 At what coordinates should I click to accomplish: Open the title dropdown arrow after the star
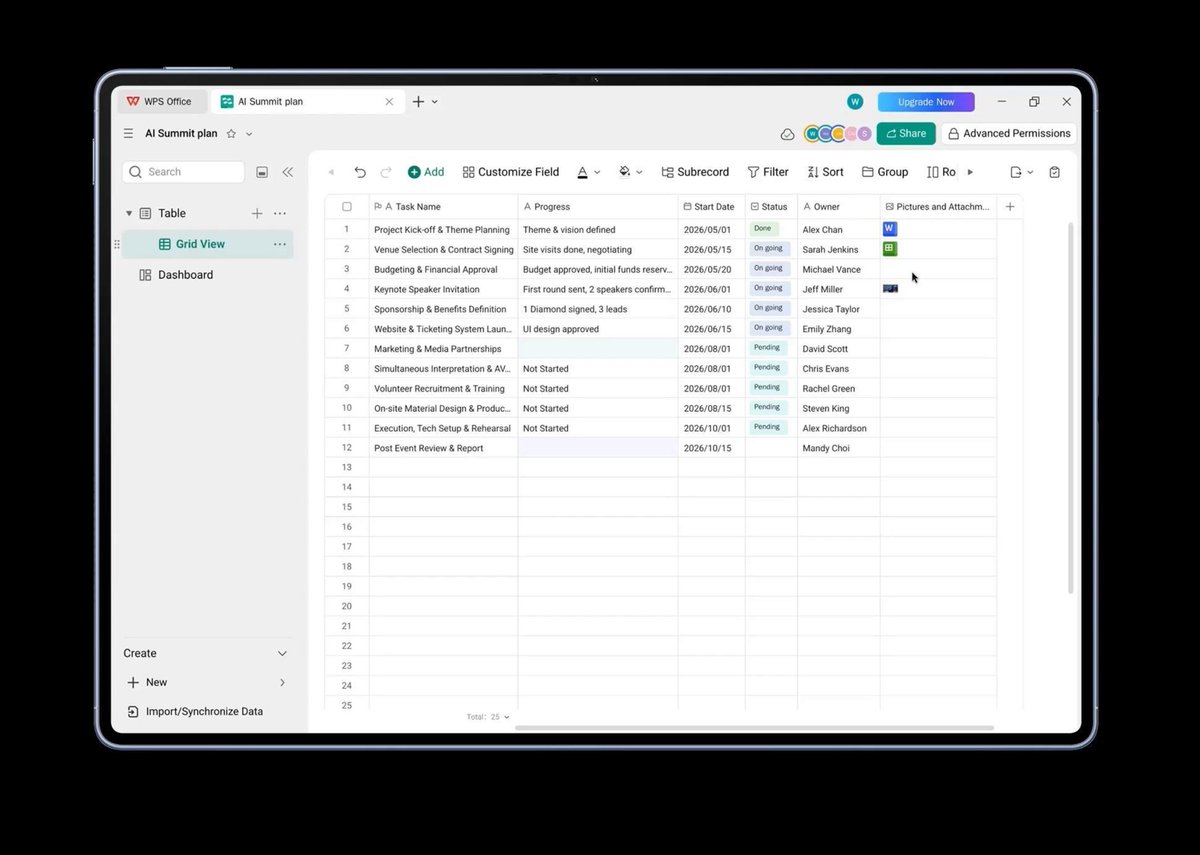coord(249,134)
